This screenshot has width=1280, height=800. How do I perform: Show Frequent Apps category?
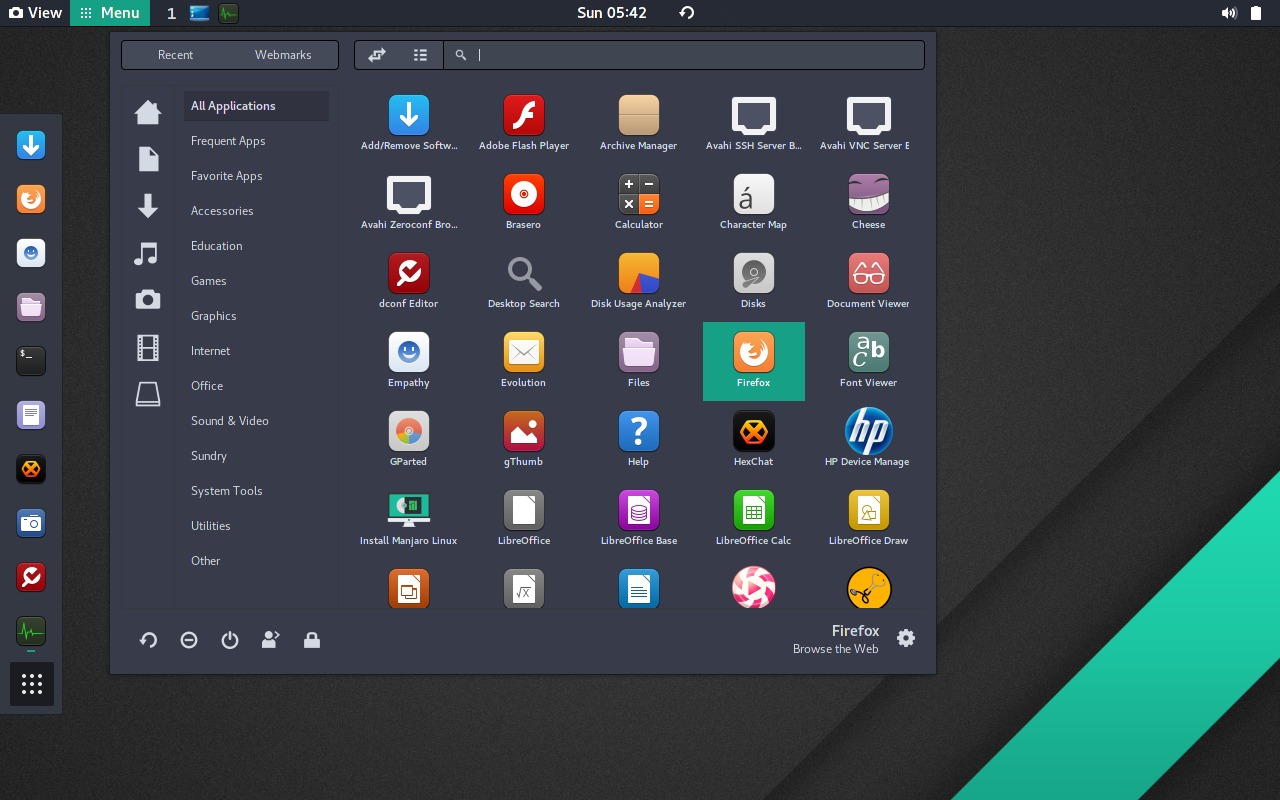228,140
